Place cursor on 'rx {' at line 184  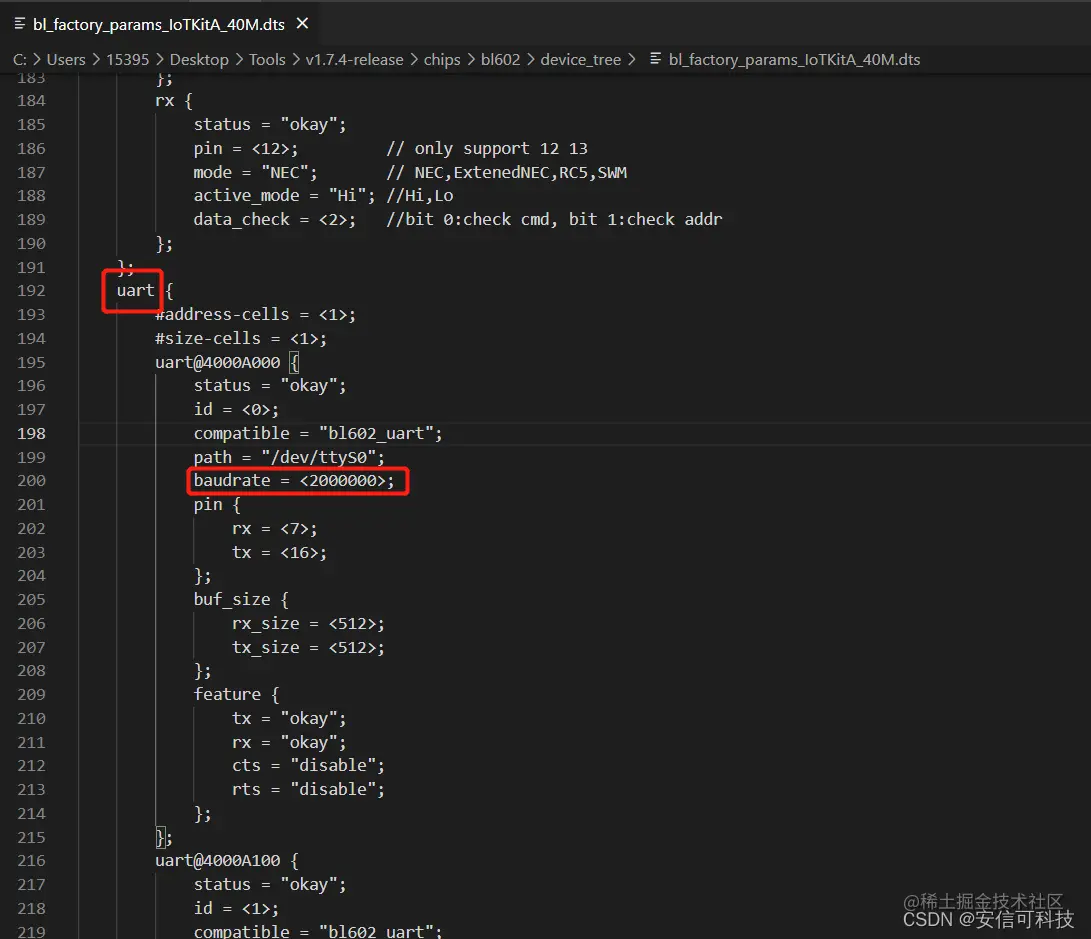(173, 101)
